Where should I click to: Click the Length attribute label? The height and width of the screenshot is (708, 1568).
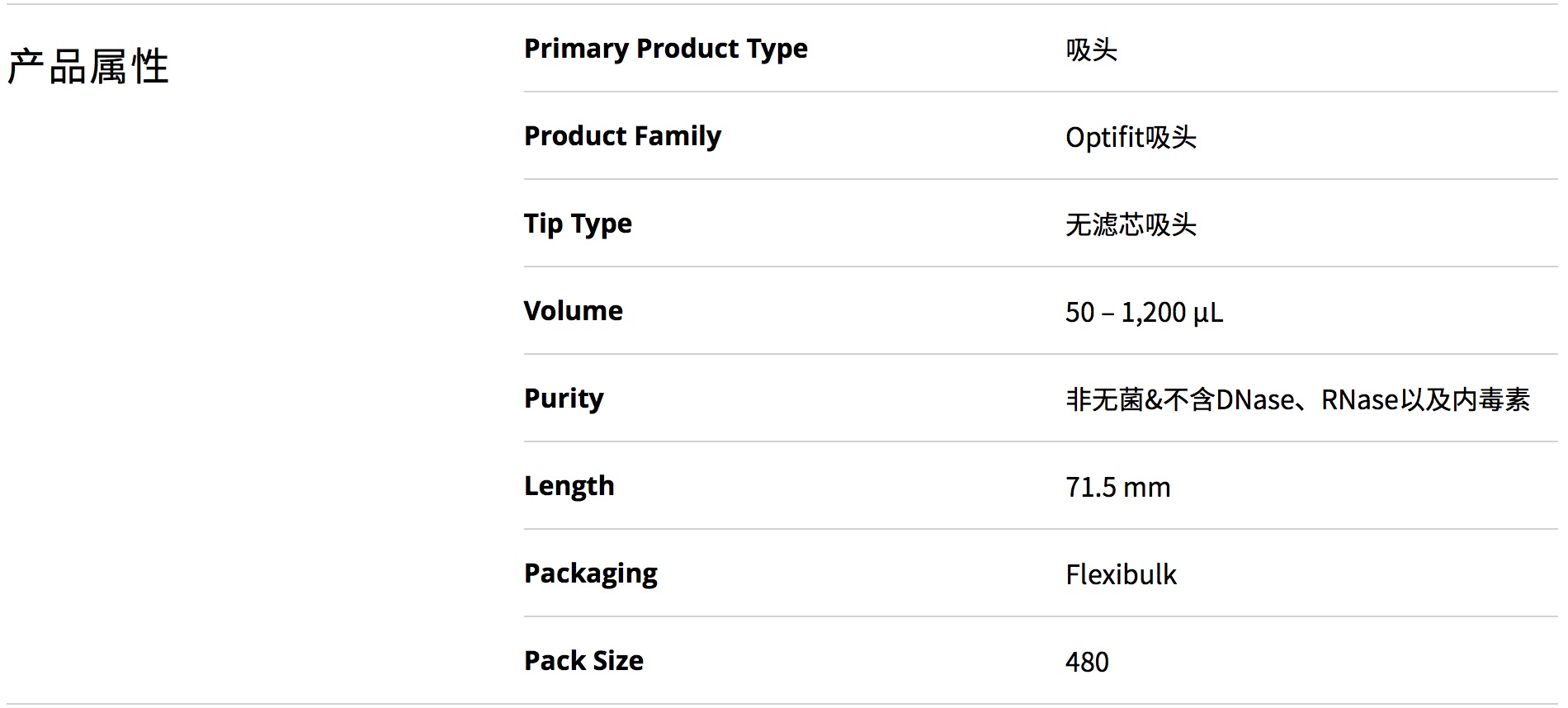coord(569,486)
